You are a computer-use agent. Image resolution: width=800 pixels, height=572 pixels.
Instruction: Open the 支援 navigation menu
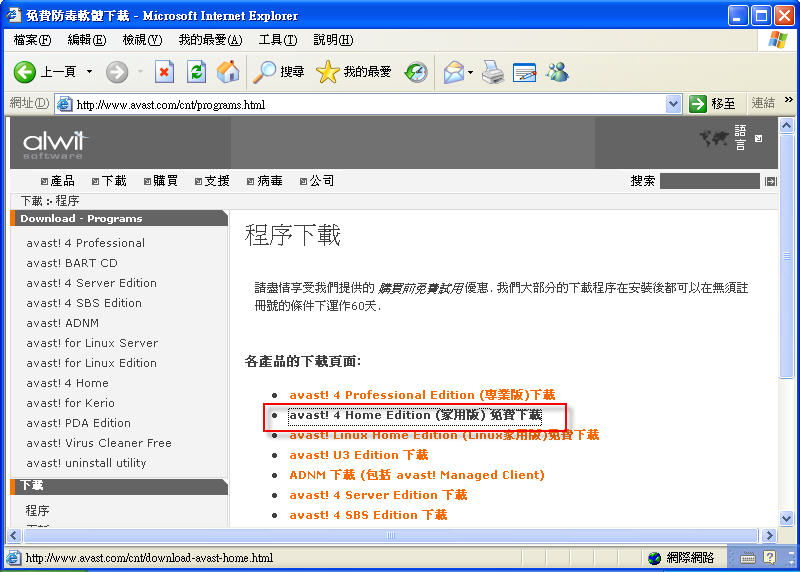212,181
